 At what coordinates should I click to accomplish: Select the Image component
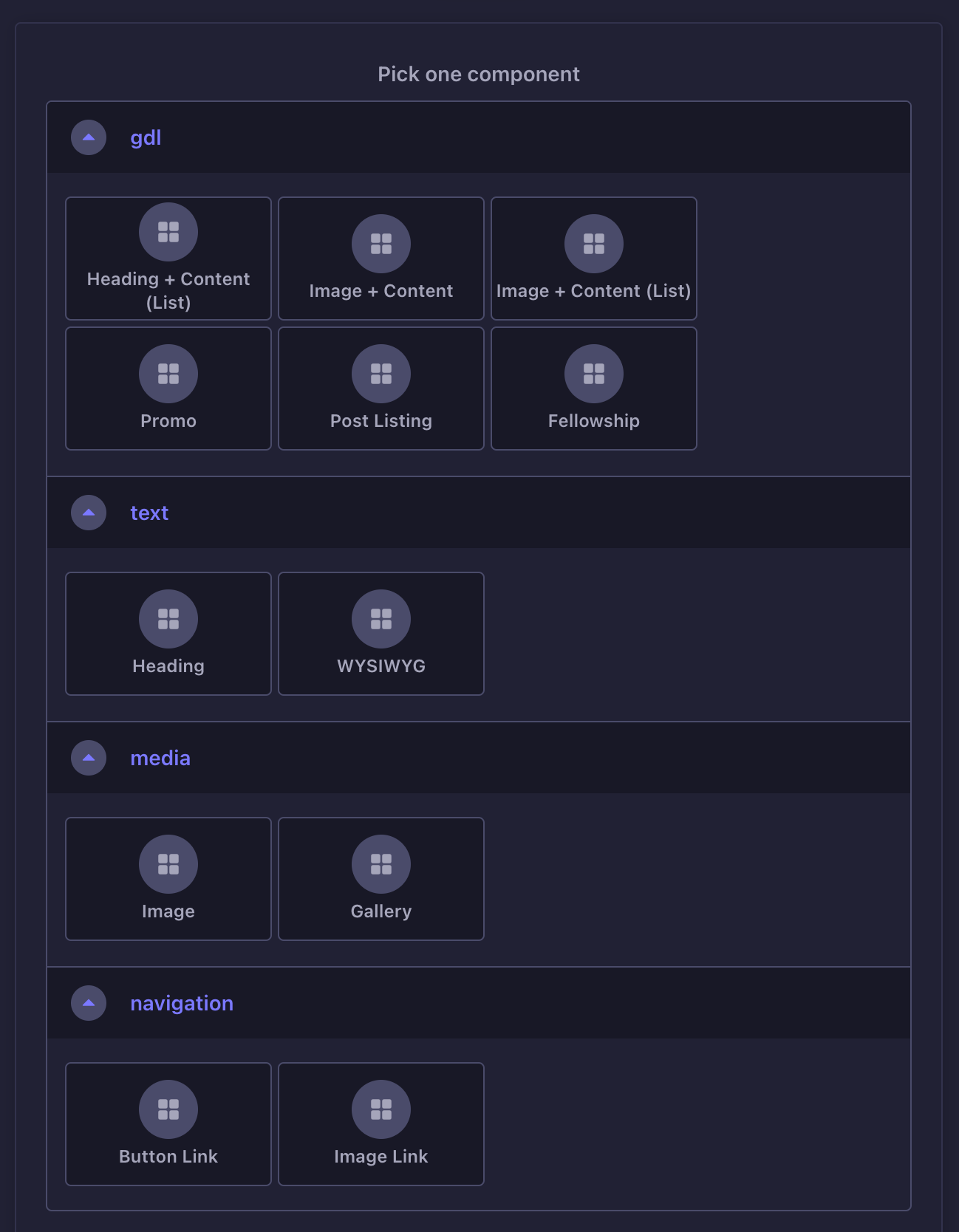pos(168,879)
